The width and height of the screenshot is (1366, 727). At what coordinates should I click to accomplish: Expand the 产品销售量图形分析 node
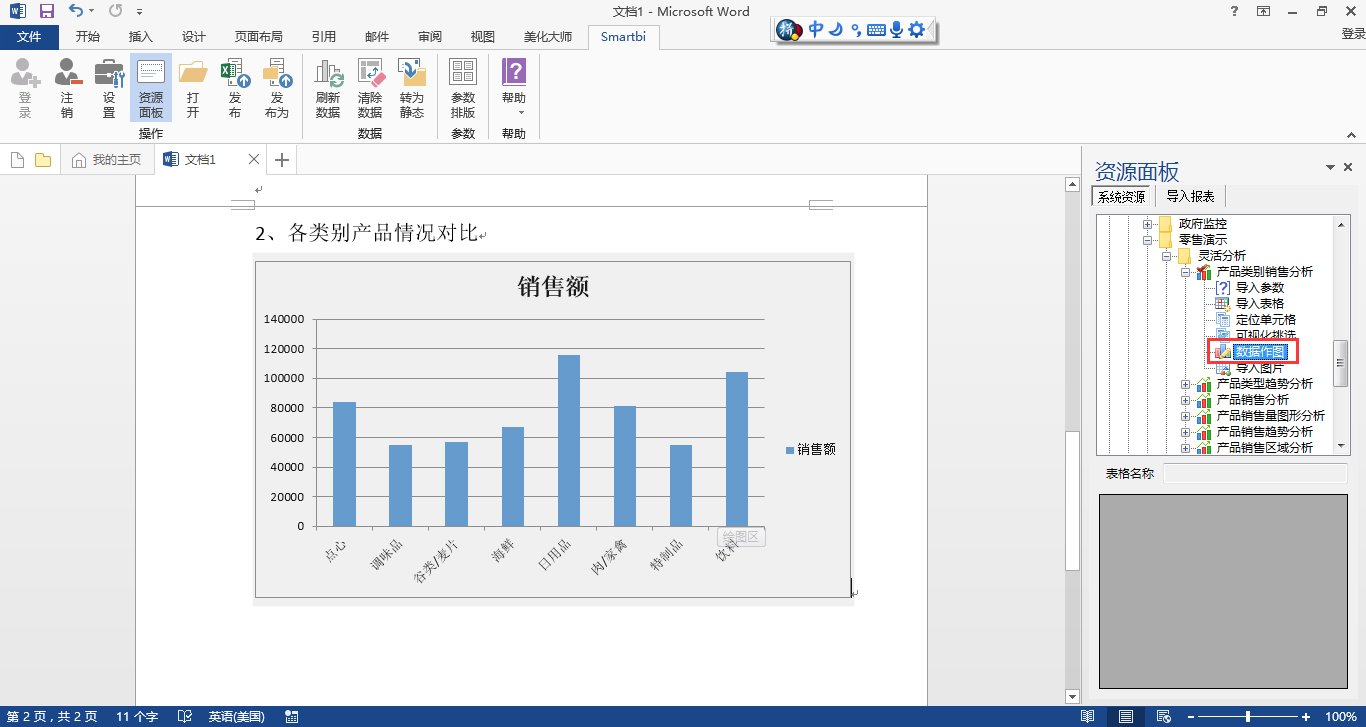(1186, 416)
